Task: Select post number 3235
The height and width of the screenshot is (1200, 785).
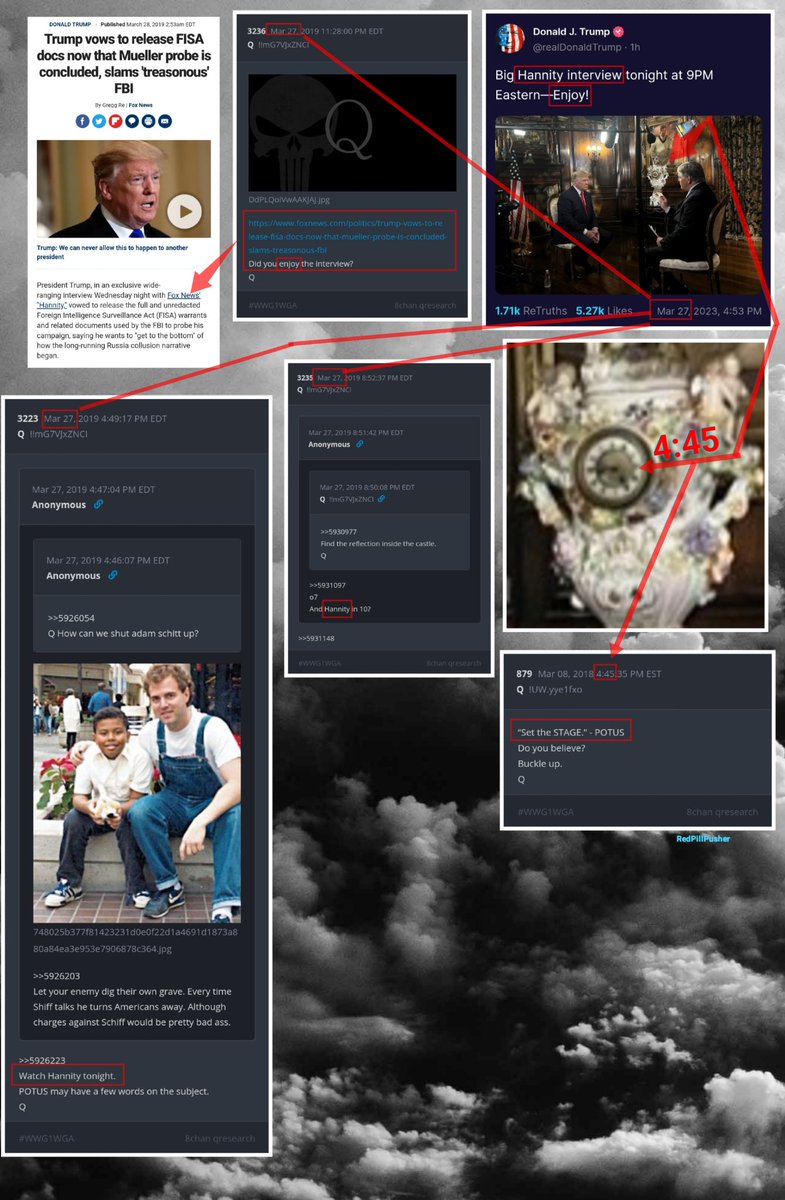Action: point(305,378)
